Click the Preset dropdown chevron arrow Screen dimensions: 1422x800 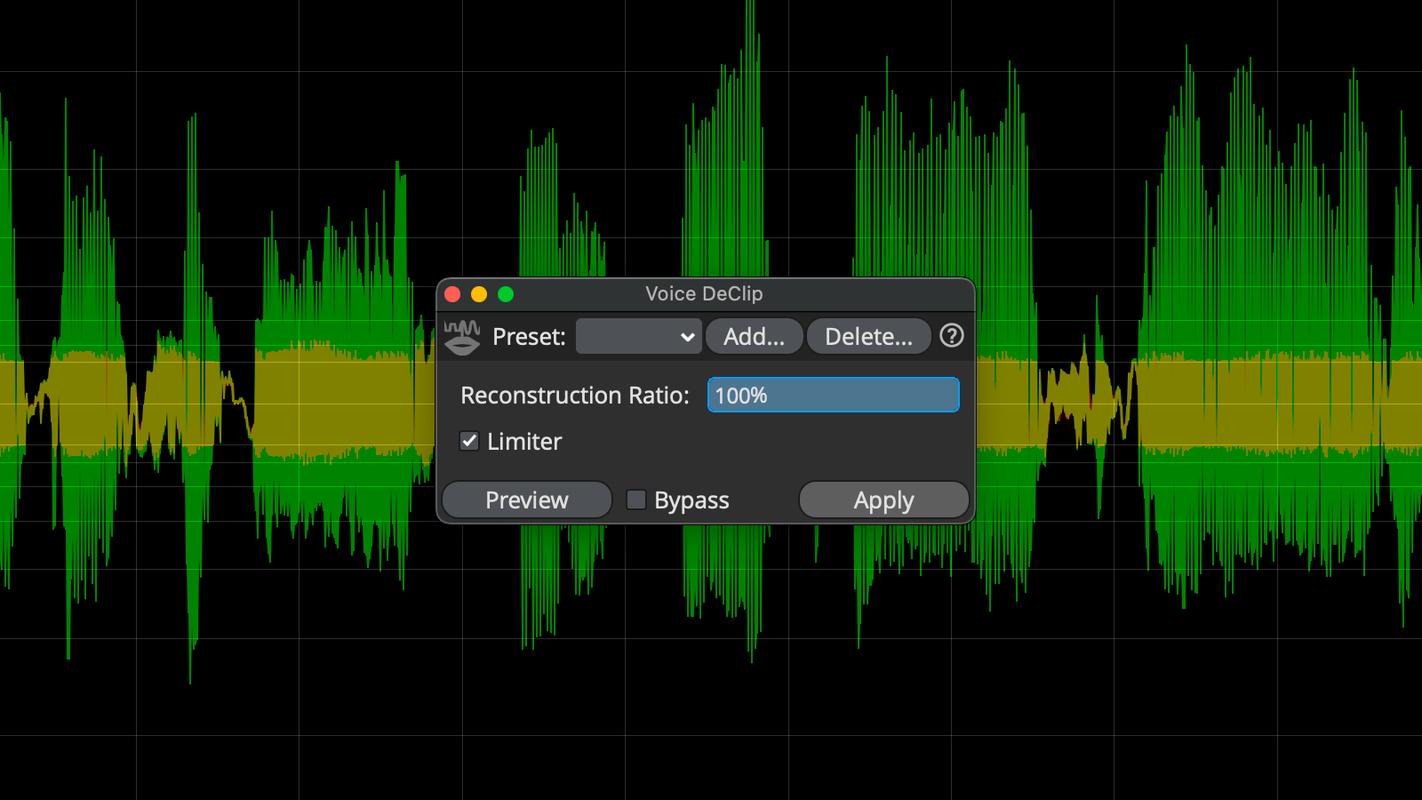pyautogui.click(x=687, y=337)
